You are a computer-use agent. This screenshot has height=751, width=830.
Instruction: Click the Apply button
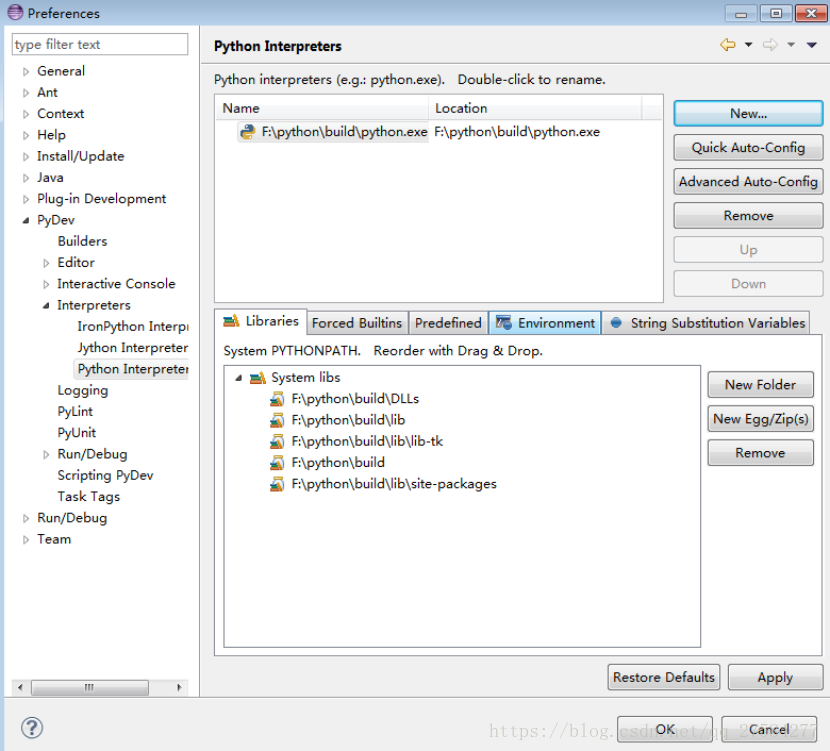coord(775,677)
